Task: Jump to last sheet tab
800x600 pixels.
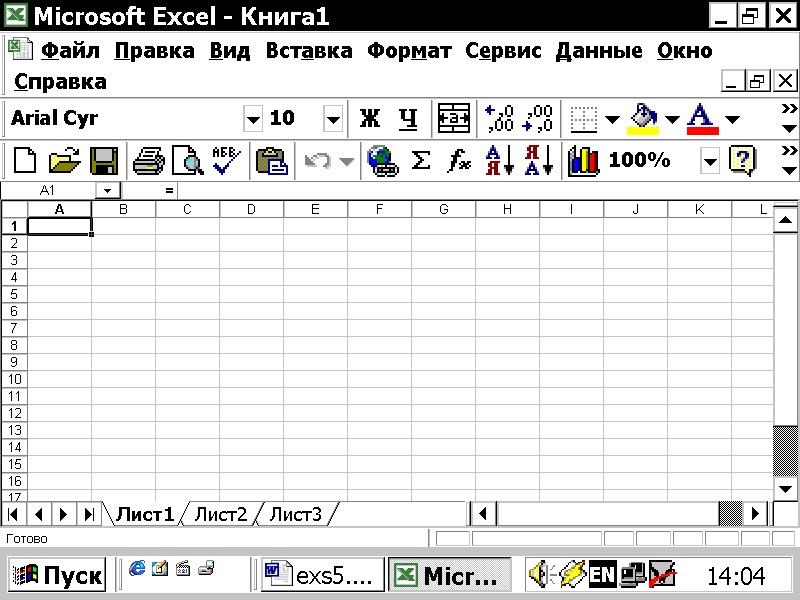Action: coord(89,514)
